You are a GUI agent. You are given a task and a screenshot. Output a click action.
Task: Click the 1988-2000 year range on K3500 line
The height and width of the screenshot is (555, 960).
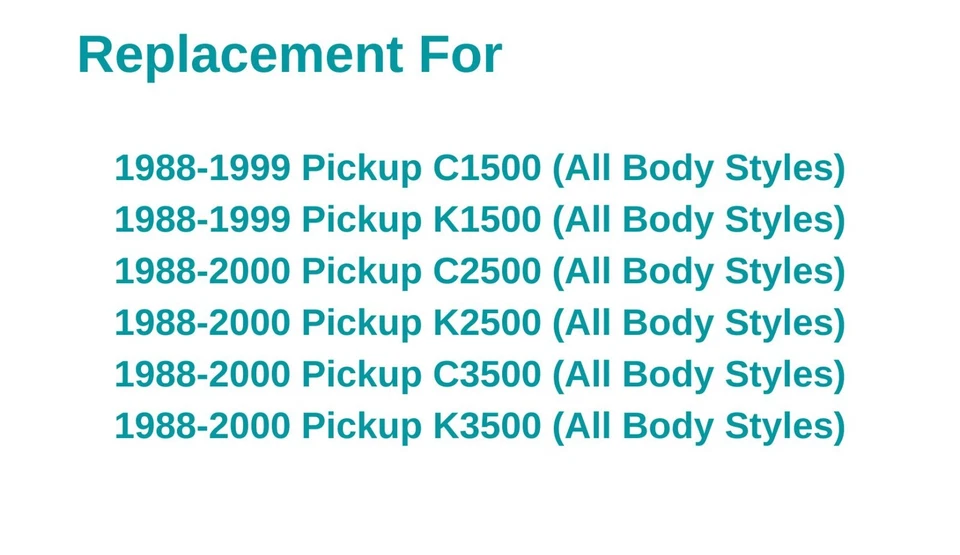tap(201, 426)
